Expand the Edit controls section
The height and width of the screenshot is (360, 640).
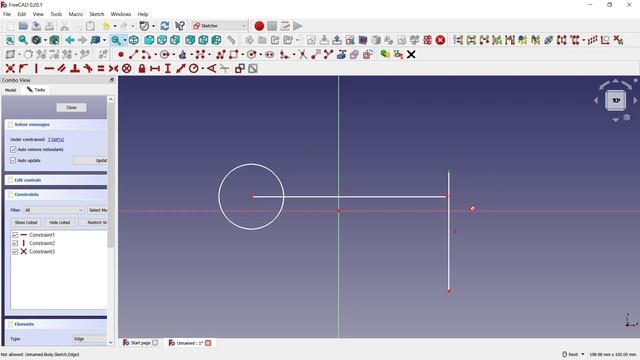pos(56,180)
